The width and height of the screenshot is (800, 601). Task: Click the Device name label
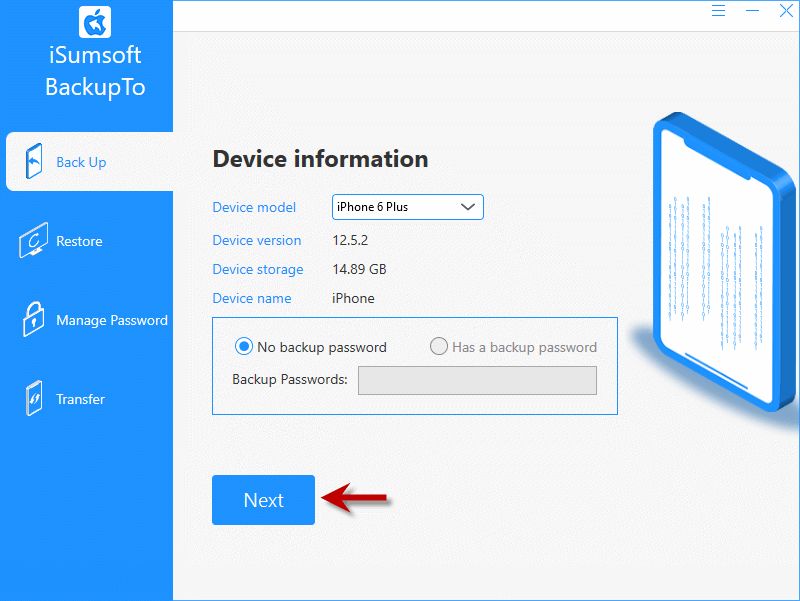click(x=252, y=298)
